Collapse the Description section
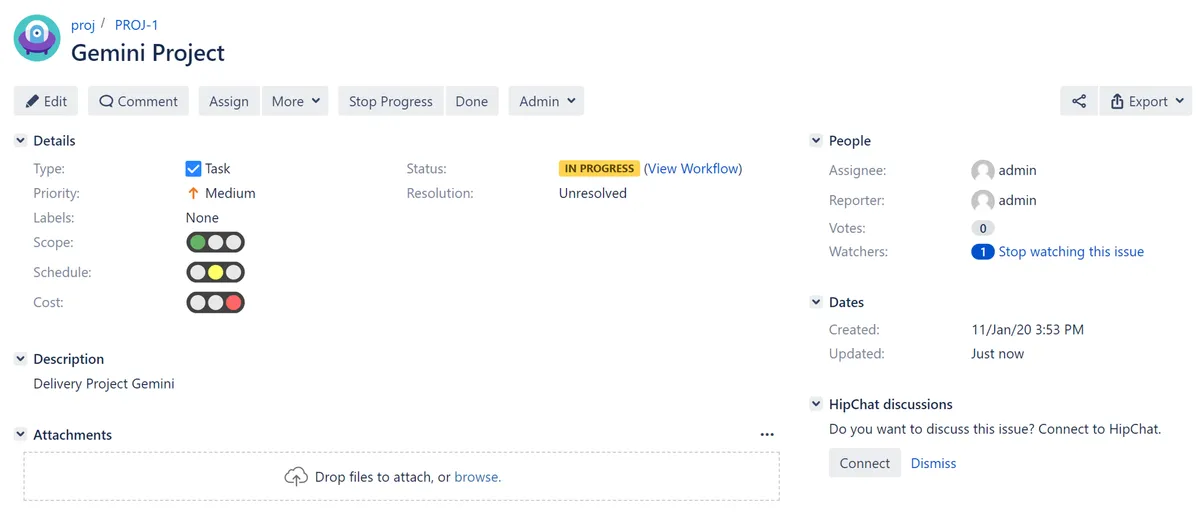 click(x=20, y=359)
